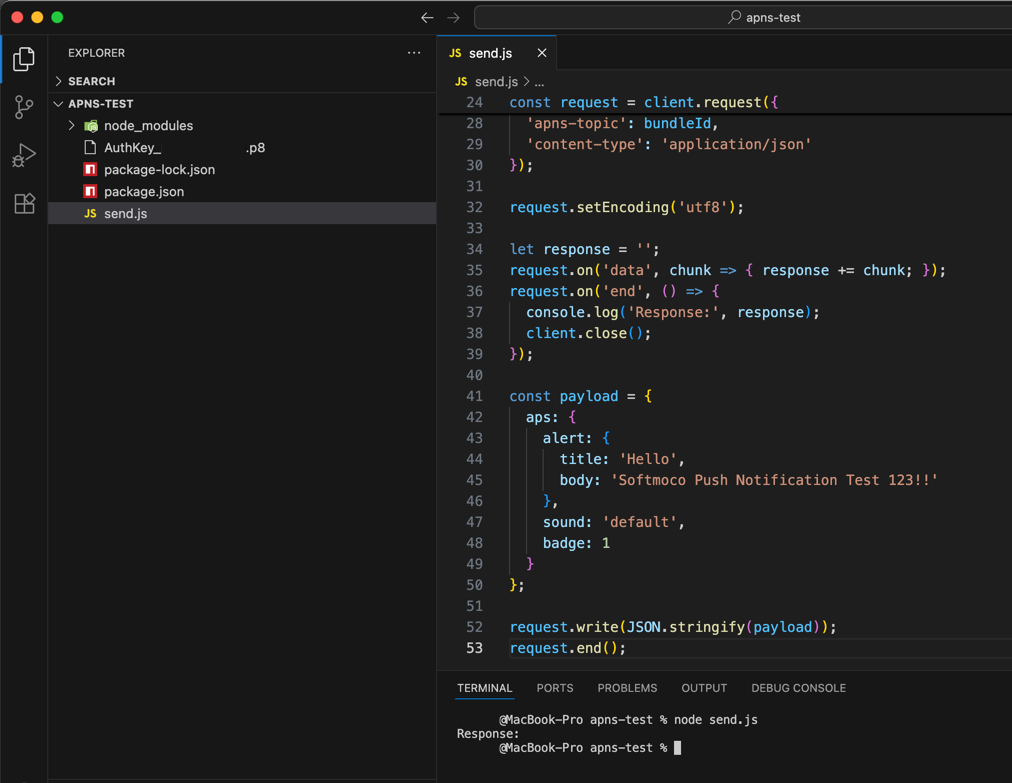This screenshot has height=783, width=1012.
Task: Open package.json in the file tree
Action: click(143, 192)
